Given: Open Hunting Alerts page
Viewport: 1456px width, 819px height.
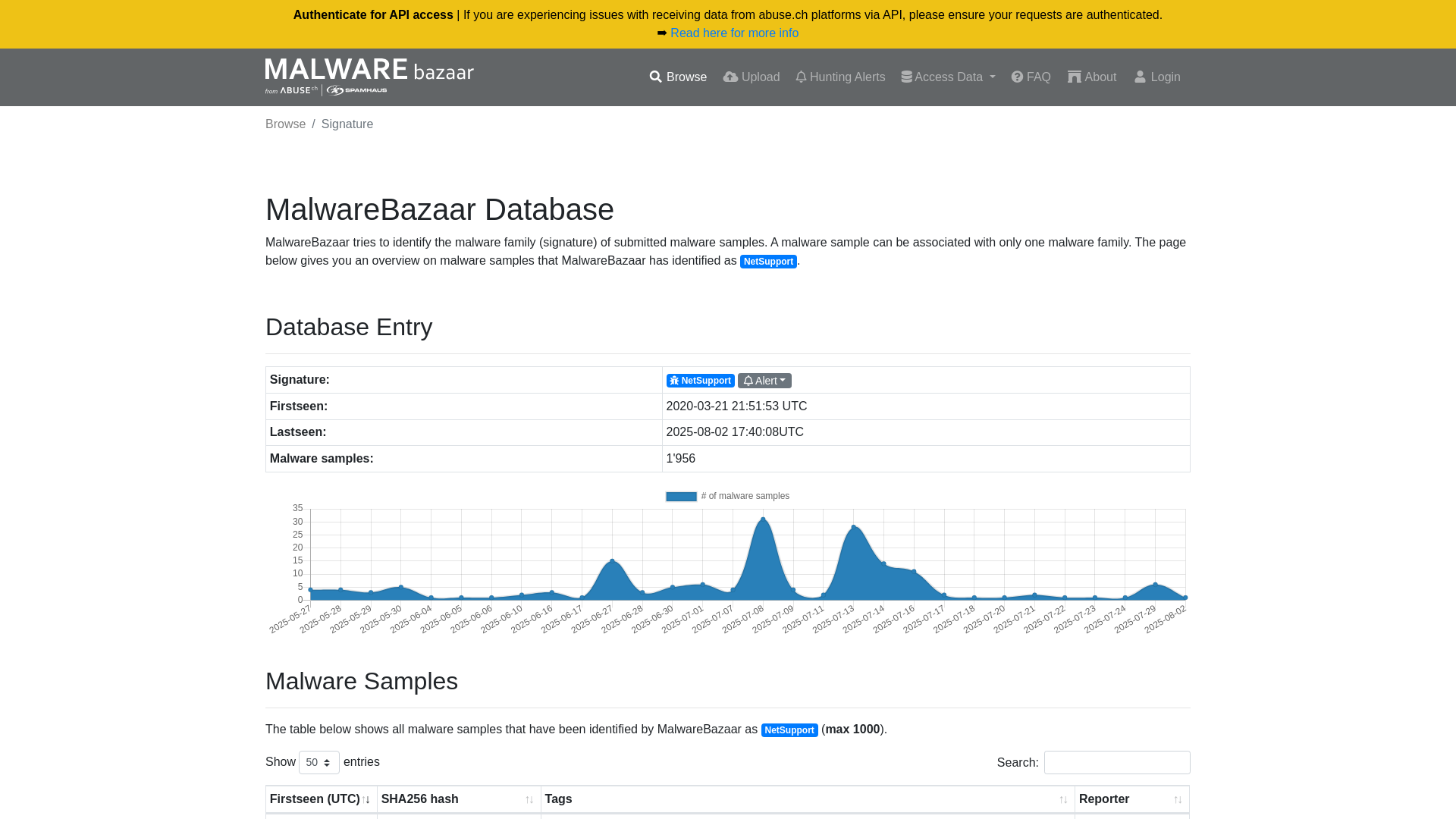Looking at the screenshot, I should pyautogui.click(x=840, y=77).
